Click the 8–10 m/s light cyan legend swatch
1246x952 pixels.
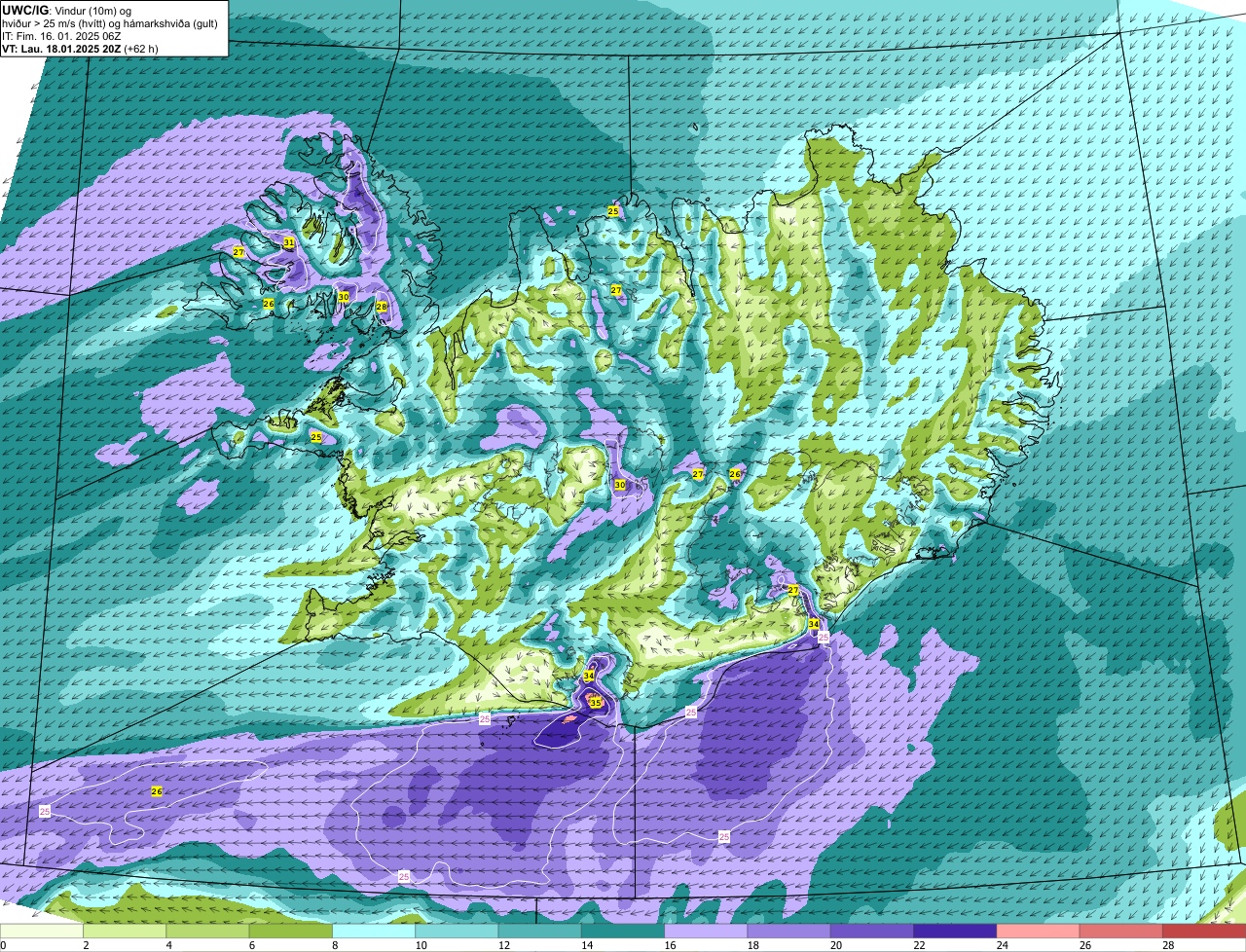click(x=374, y=932)
